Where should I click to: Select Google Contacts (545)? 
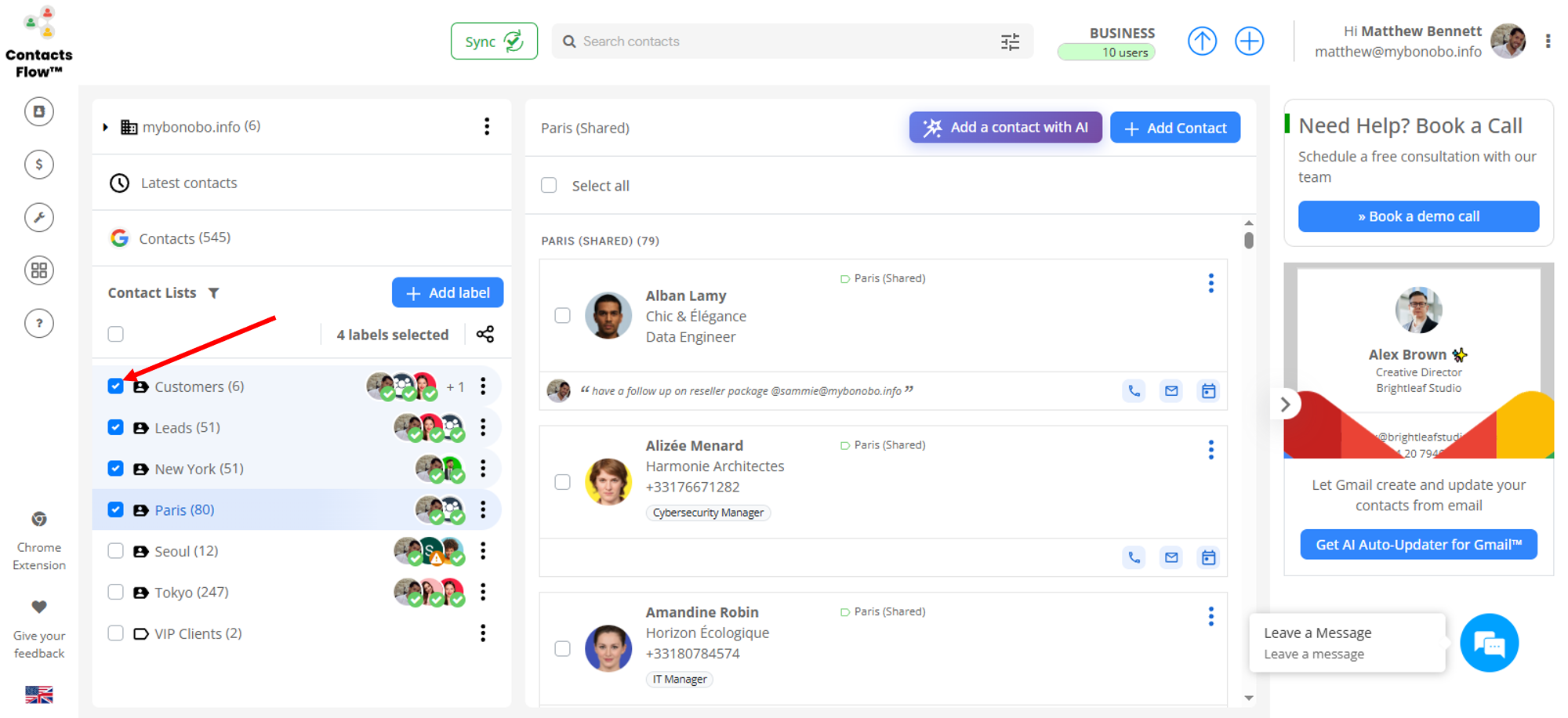pyautogui.click(x=184, y=238)
